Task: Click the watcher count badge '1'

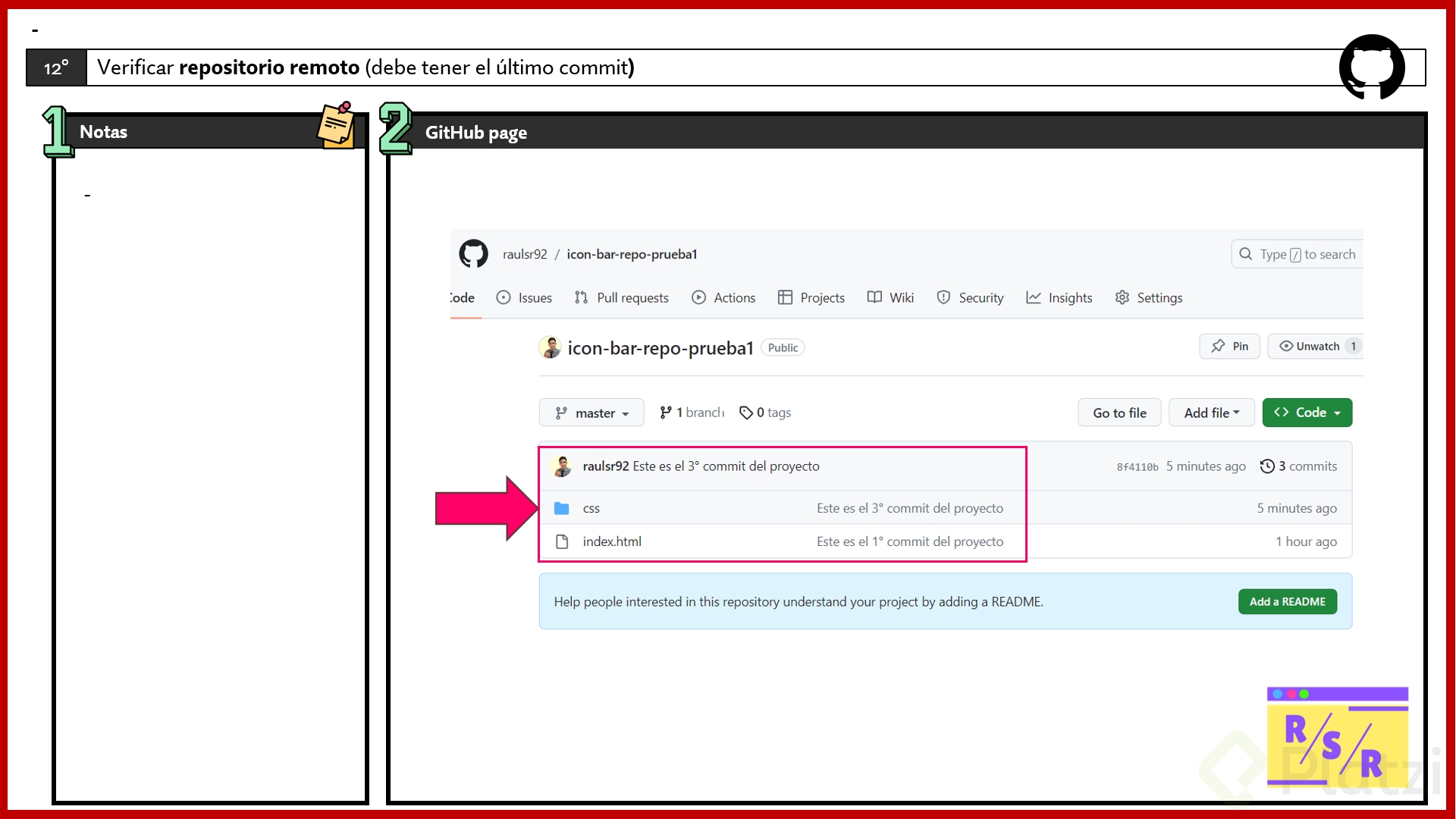Action: [1353, 346]
